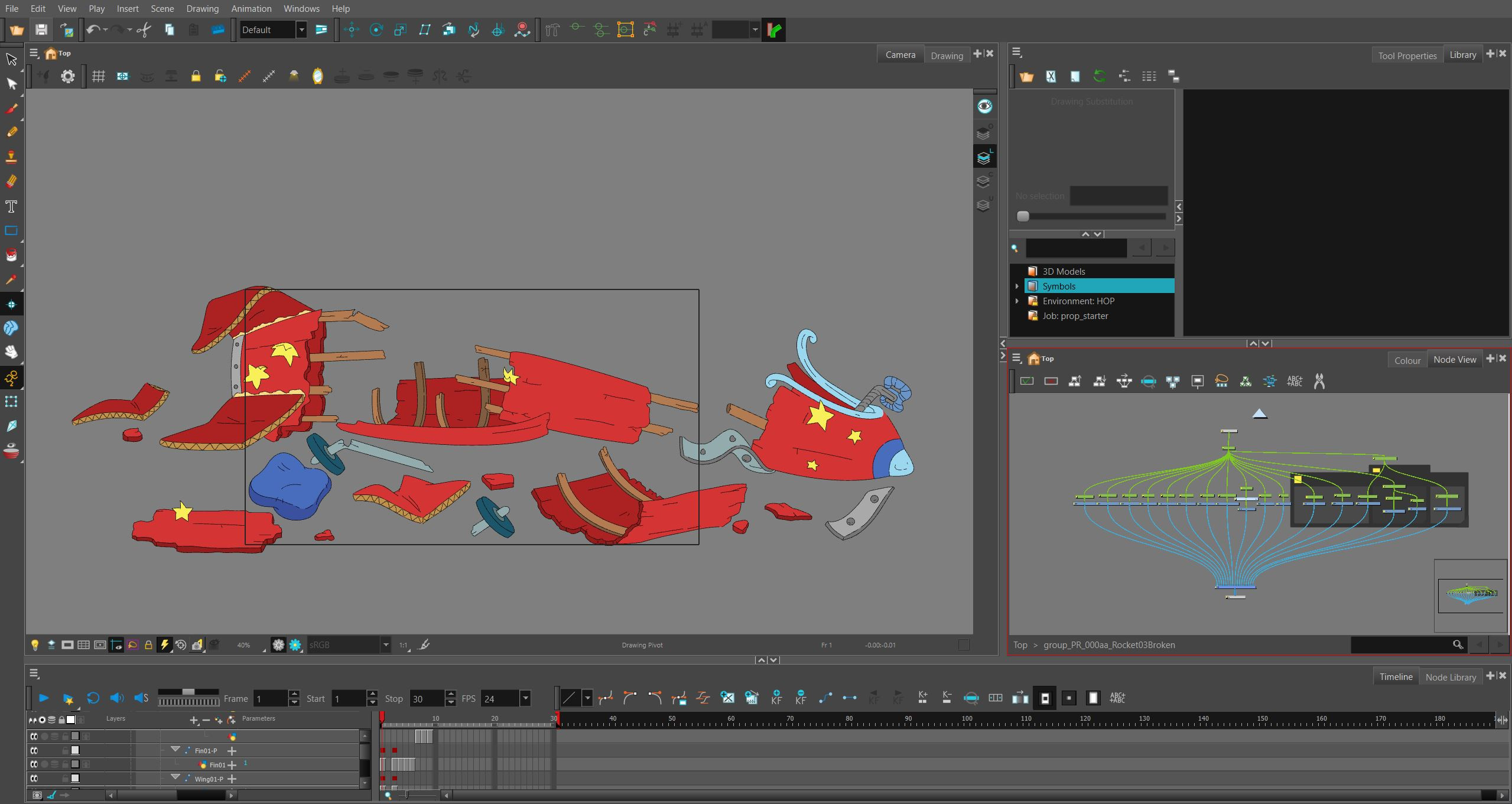The image size is (1512, 804).
Task: Toggle the loop playback button
Action: [93, 698]
